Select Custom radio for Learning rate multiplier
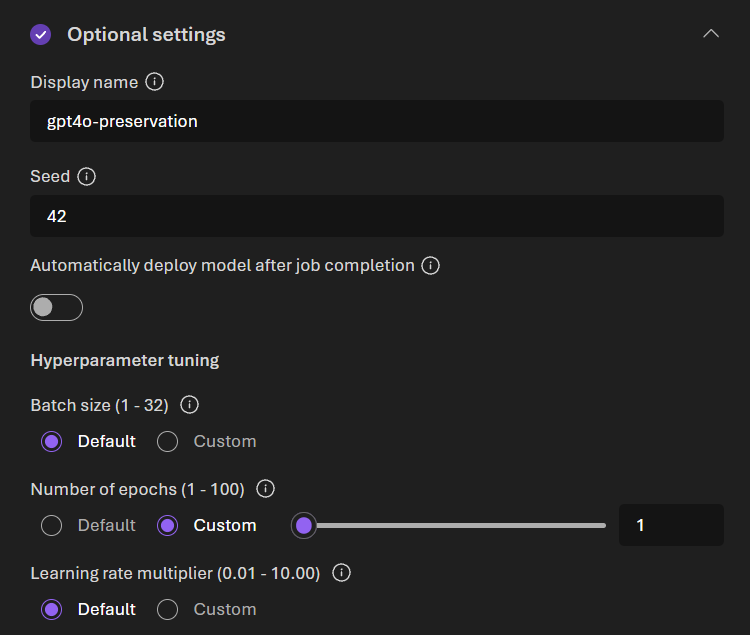This screenshot has width=750, height=635. pos(167,610)
